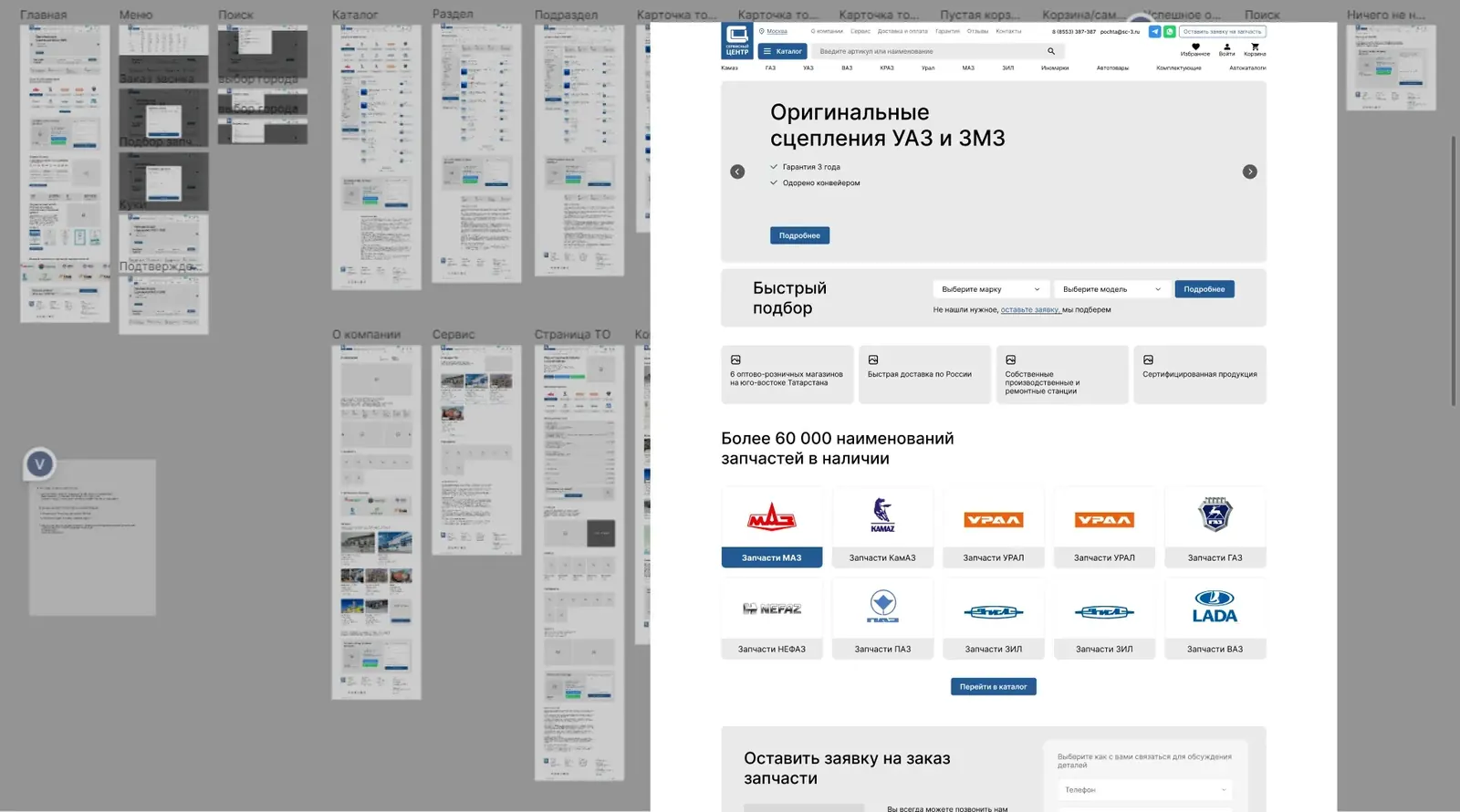Select the О компании frame thumbnail
Screen dimensions: 1460x812
point(376,522)
